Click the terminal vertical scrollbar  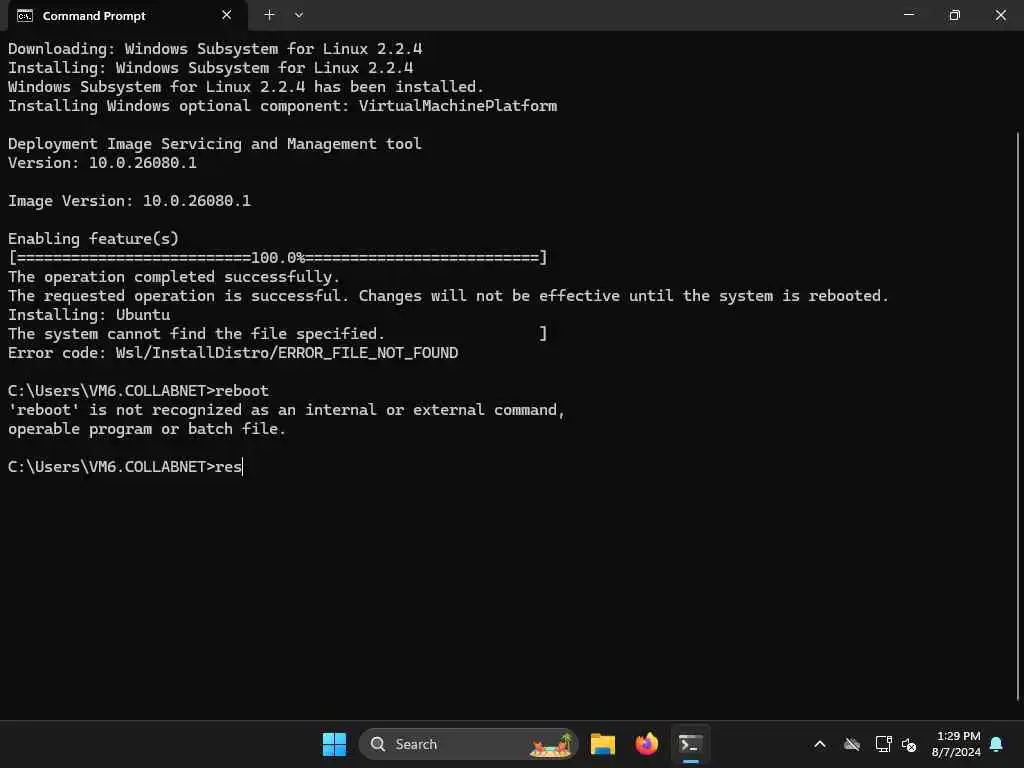pyautogui.click(x=1017, y=415)
